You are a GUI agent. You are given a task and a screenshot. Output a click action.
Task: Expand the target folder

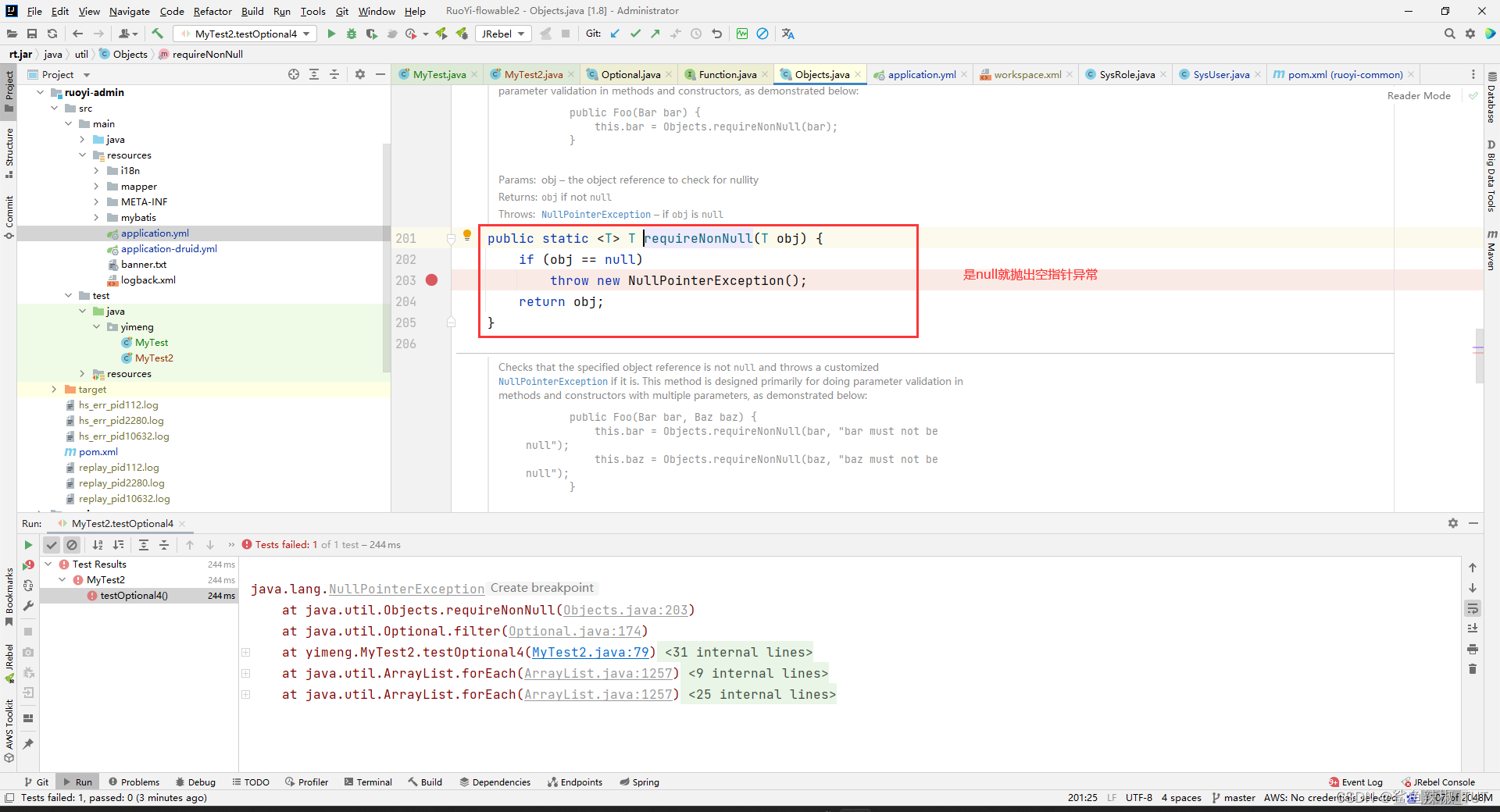click(54, 389)
